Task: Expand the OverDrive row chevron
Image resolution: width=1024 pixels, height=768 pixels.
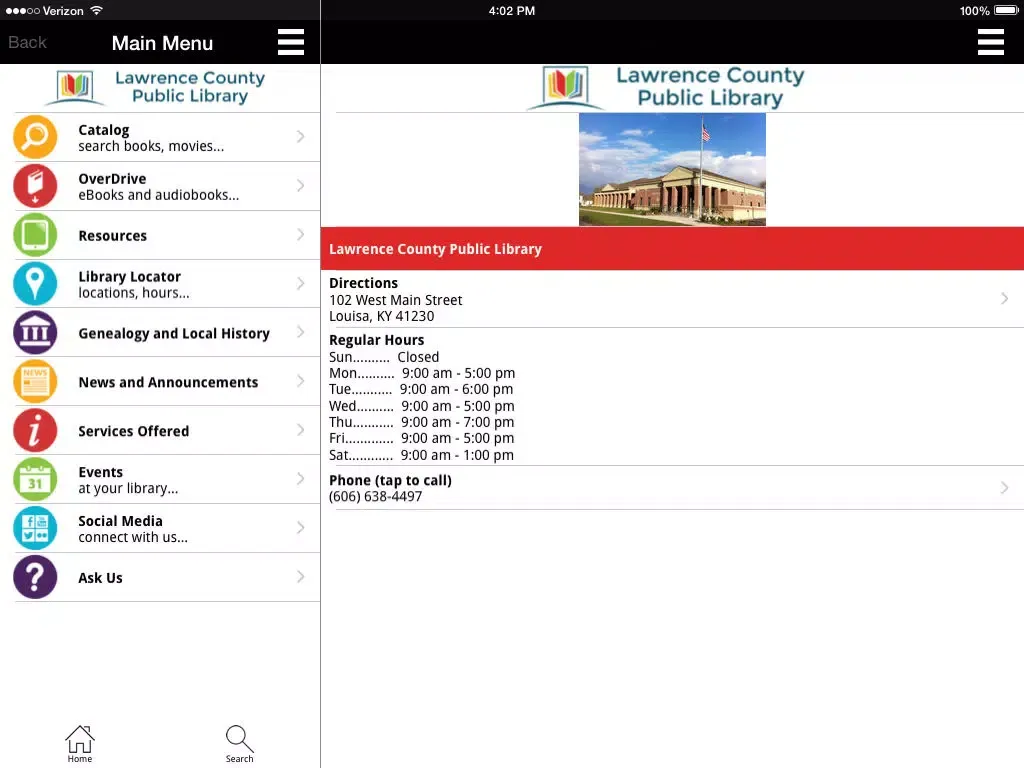Action: point(300,185)
